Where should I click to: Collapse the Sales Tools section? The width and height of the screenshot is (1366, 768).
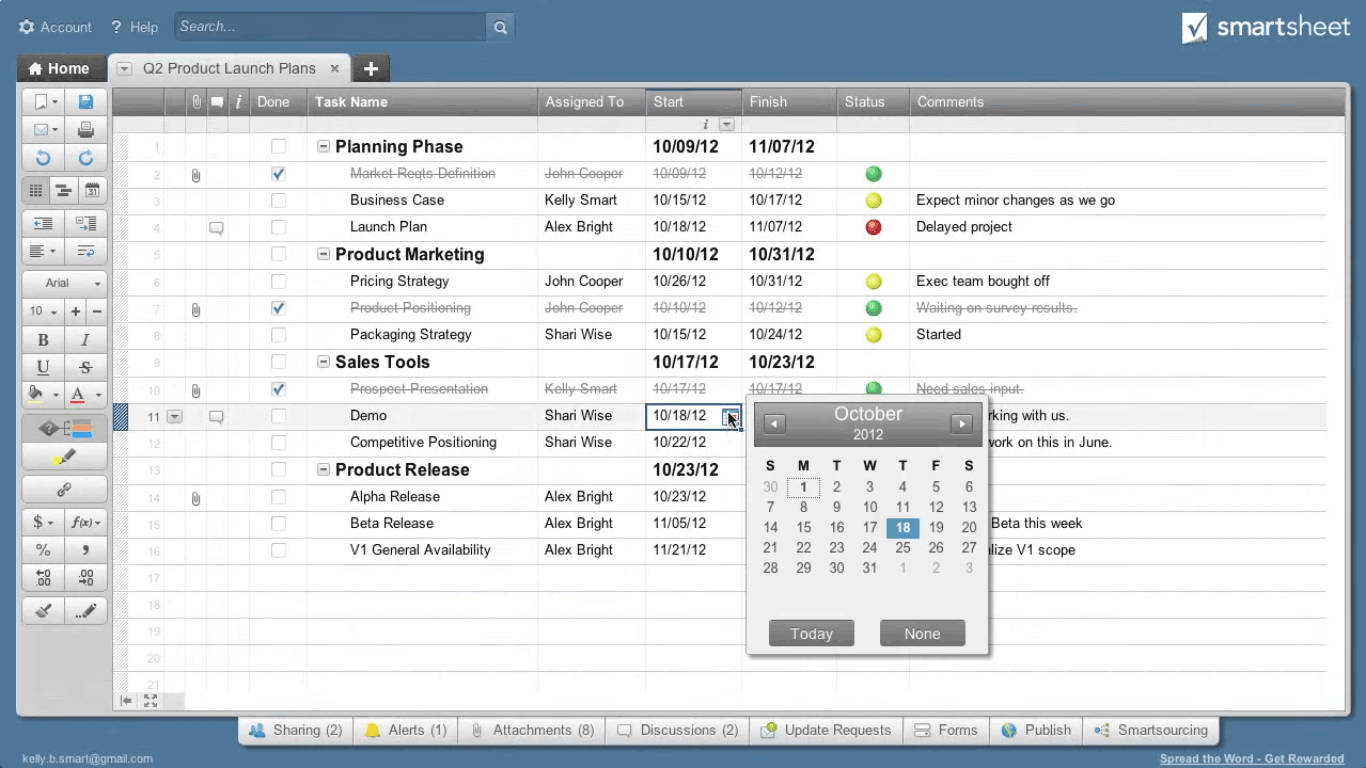(x=322, y=361)
